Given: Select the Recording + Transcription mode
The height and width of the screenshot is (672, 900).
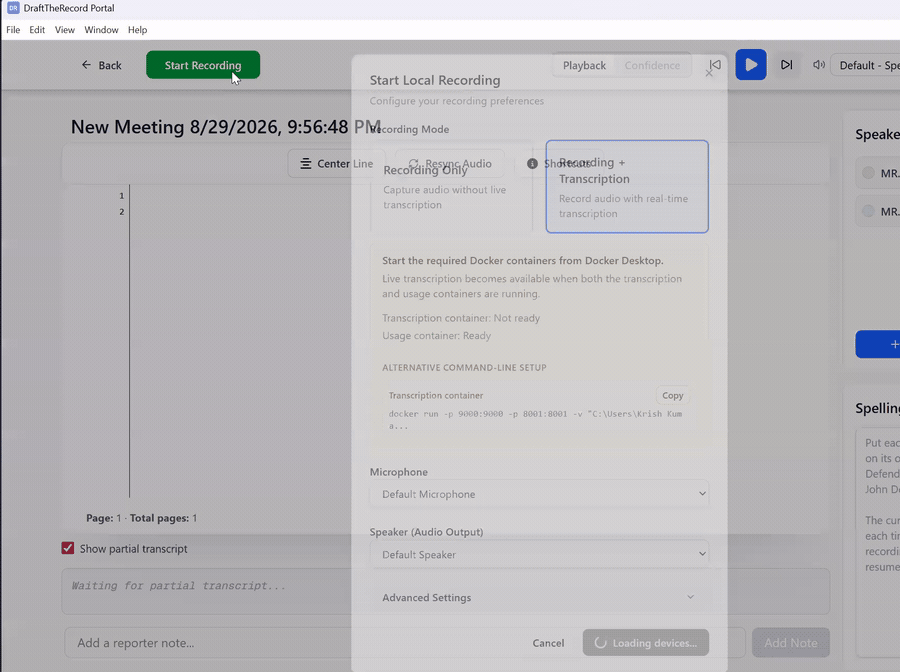Looking at the screenshot, I should 627,187.
